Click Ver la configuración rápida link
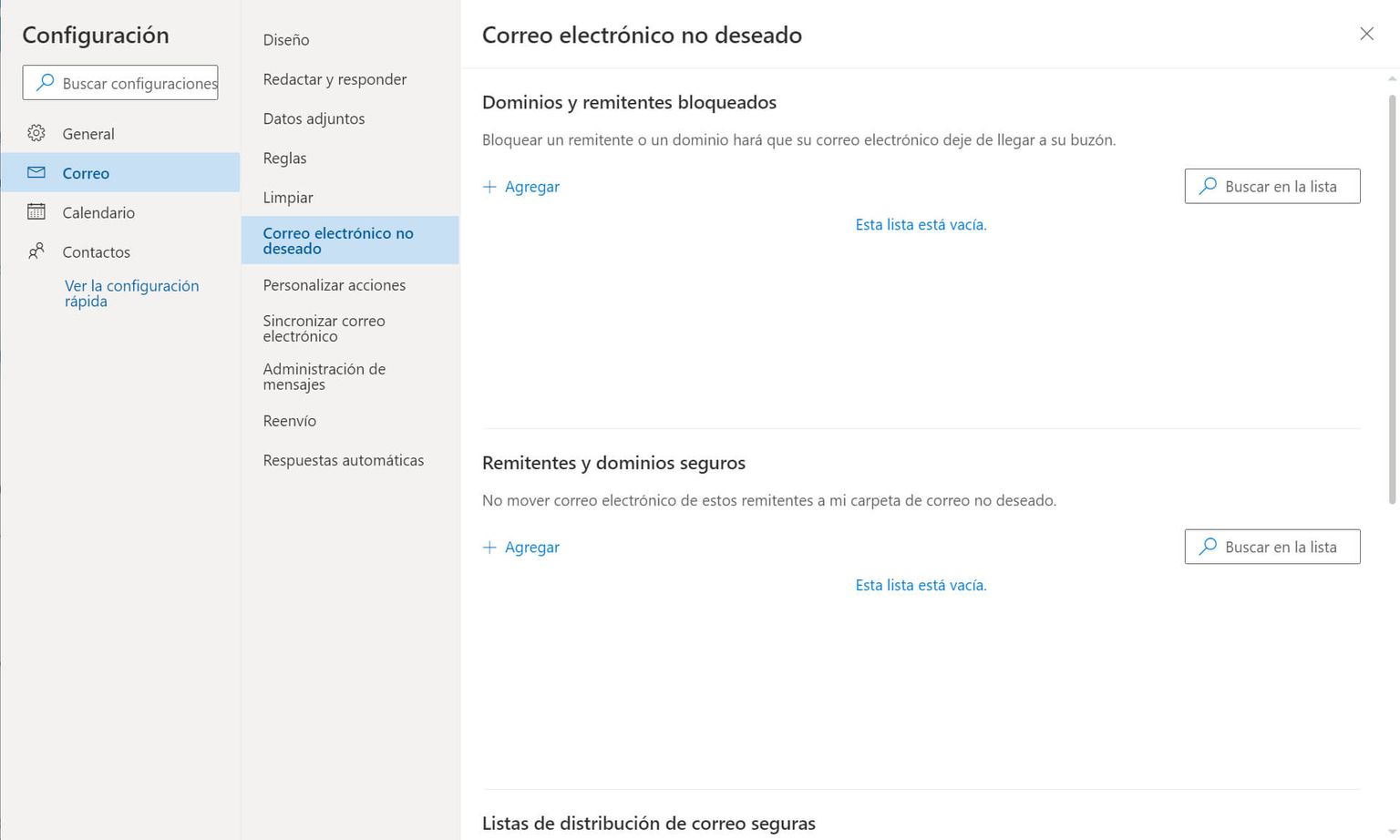1400x840 pixels. 131,293
